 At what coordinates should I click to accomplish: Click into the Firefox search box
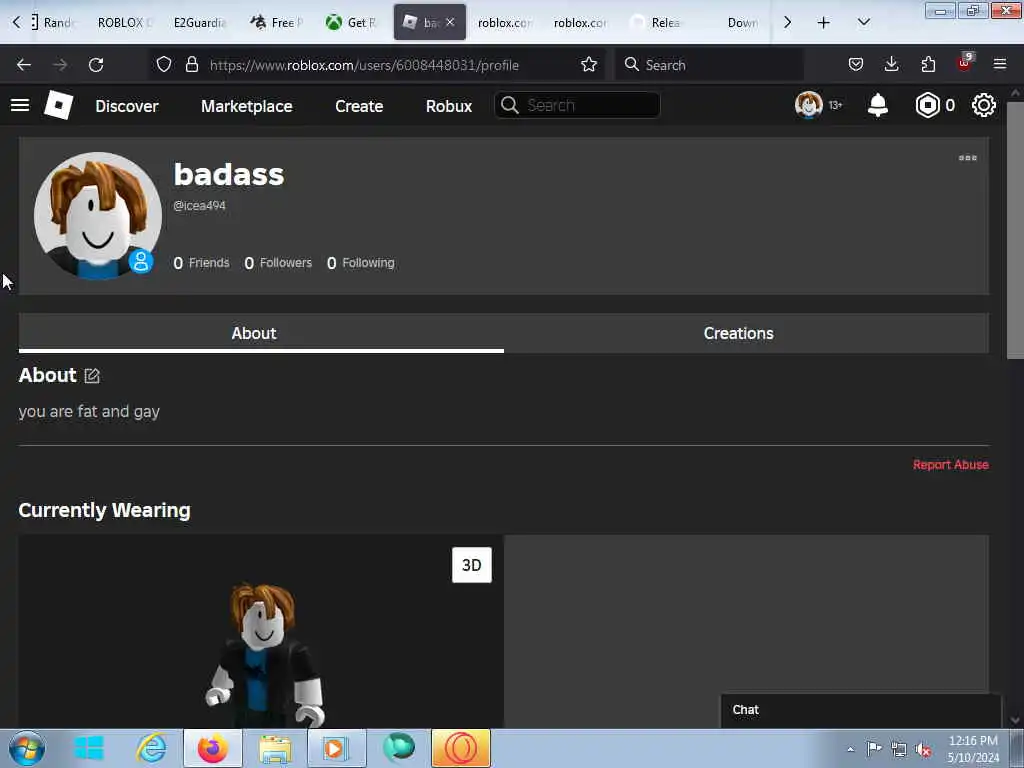click(x=709, y=65)
